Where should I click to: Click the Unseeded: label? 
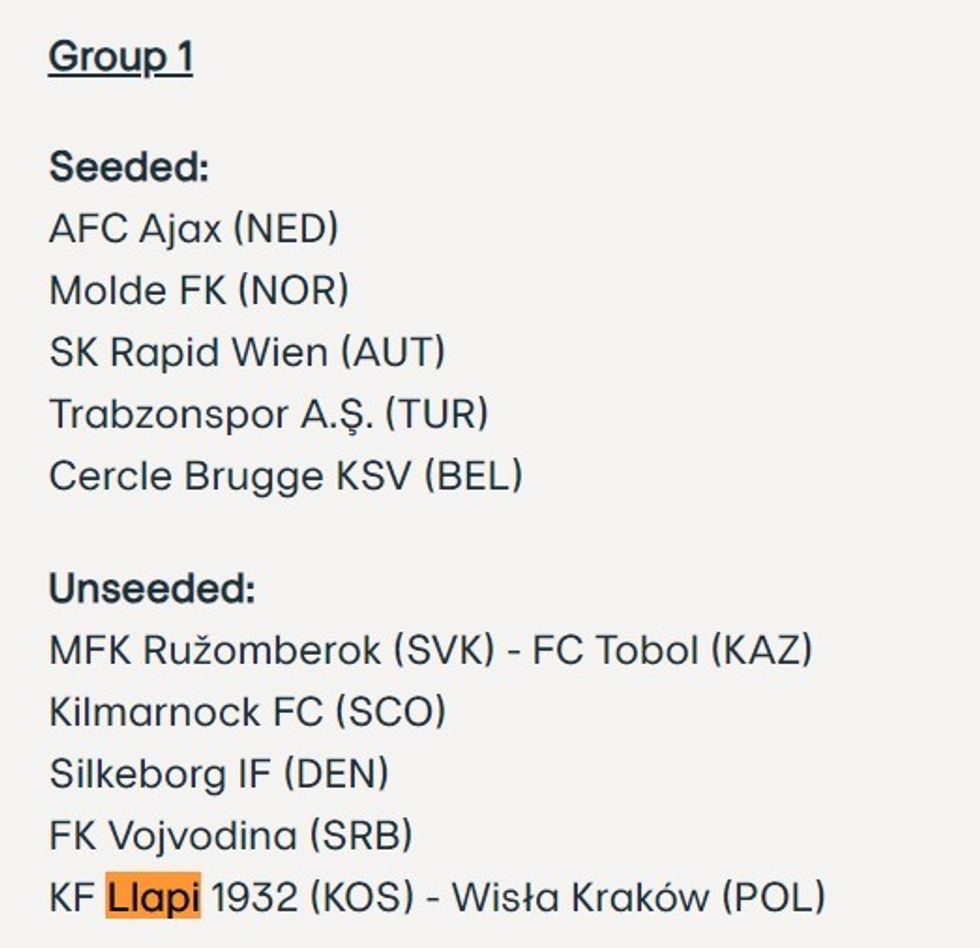(x=152, y=589)
